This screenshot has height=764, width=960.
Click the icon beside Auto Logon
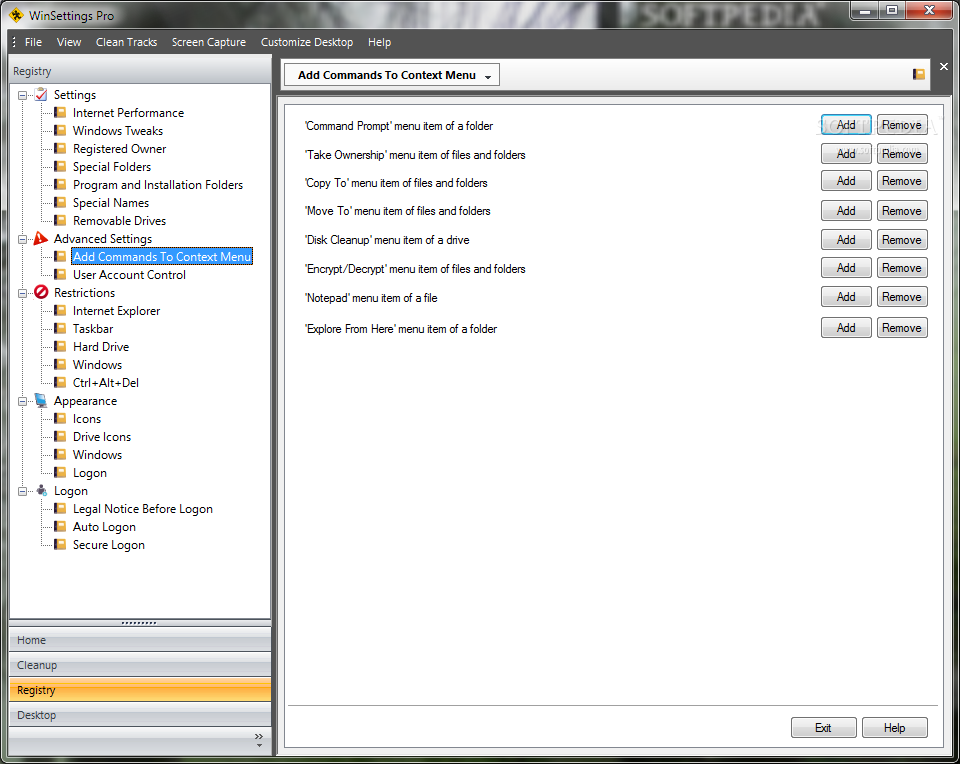60,526
